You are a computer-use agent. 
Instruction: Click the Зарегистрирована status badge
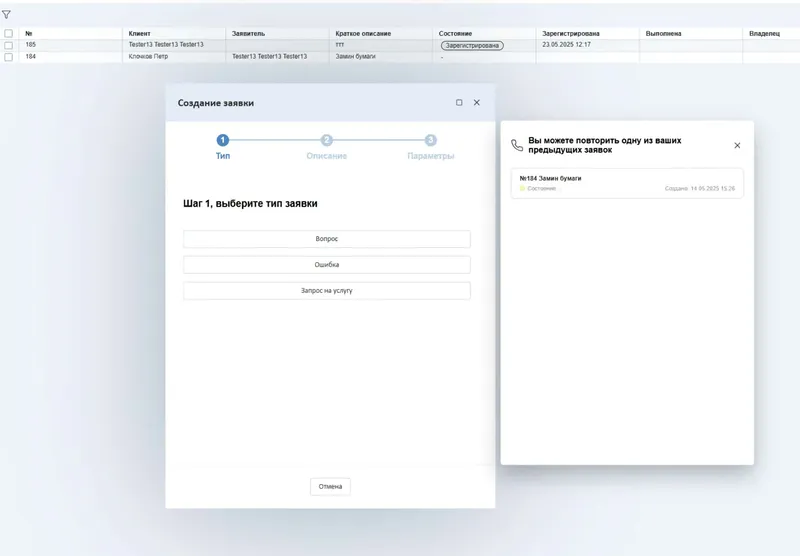tap(472, 45)
